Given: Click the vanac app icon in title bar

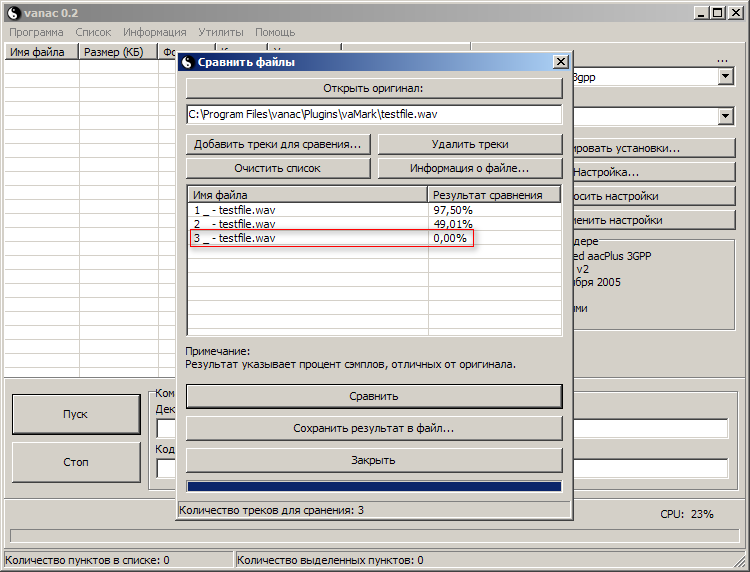Looking at the screenshot, I should tap(13, 12).
